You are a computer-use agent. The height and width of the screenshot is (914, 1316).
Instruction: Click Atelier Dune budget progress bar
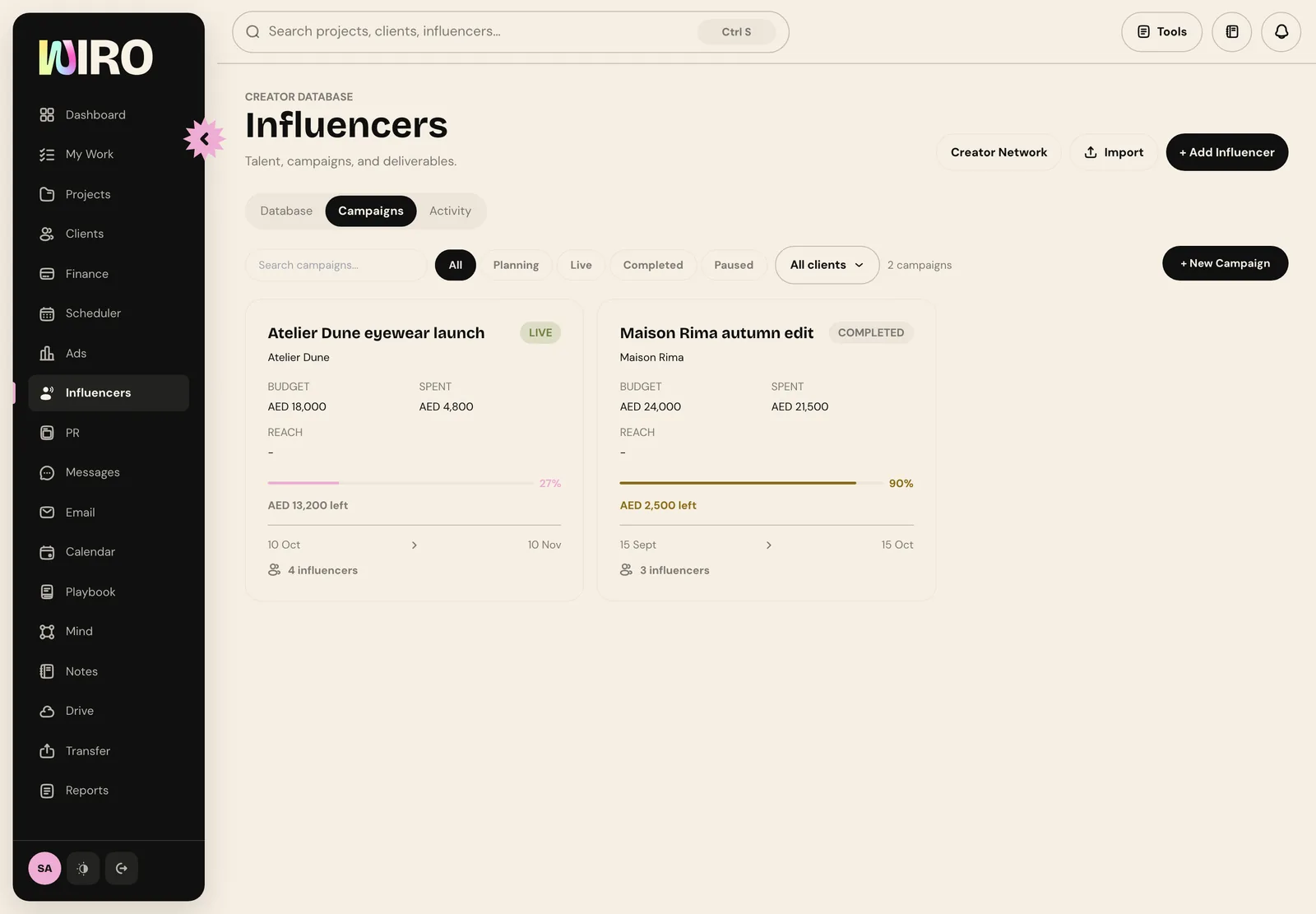(x=400, y=483)
